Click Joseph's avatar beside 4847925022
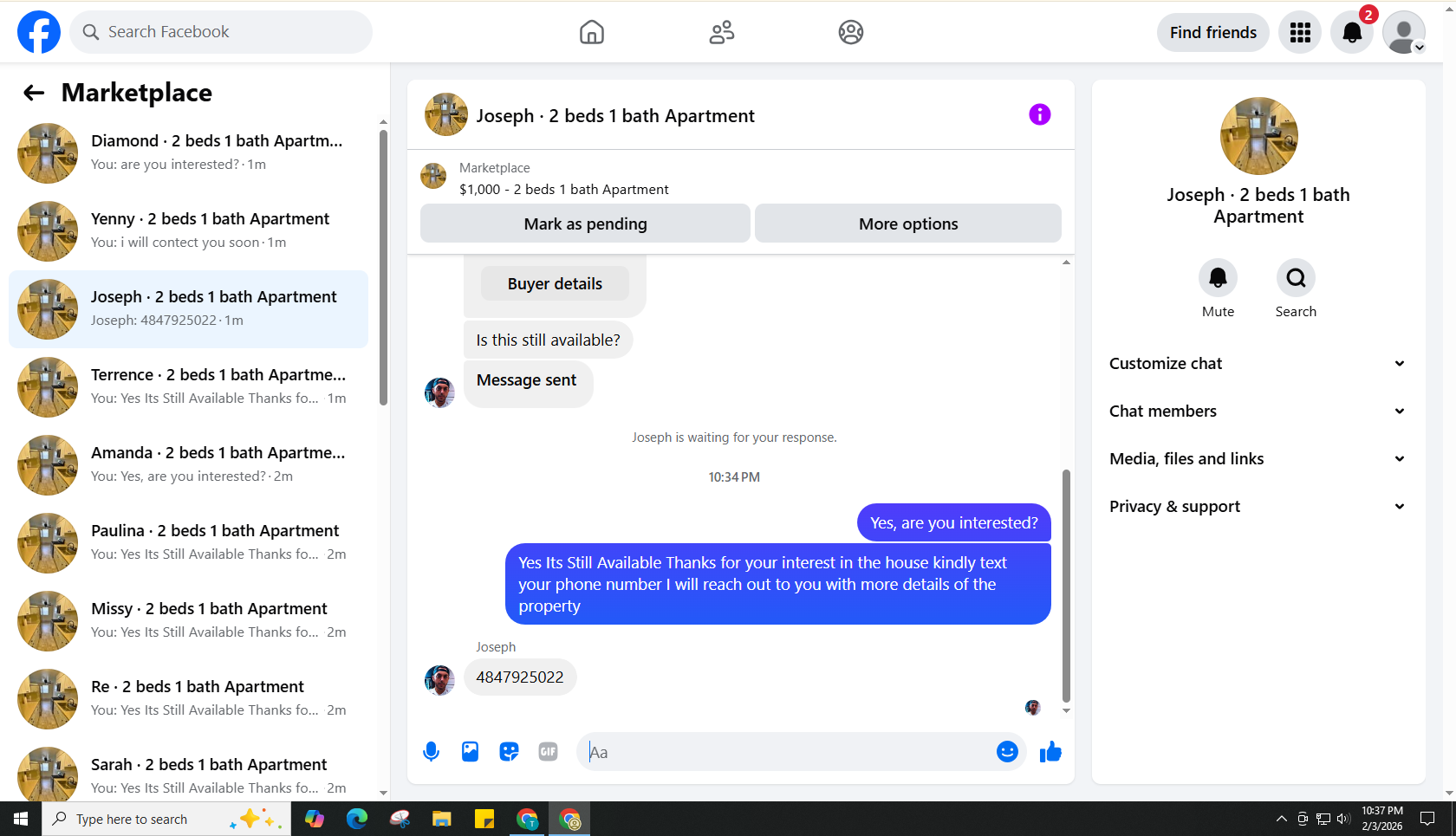Screen dimensions: 1456x836 [x=439, y=680]
